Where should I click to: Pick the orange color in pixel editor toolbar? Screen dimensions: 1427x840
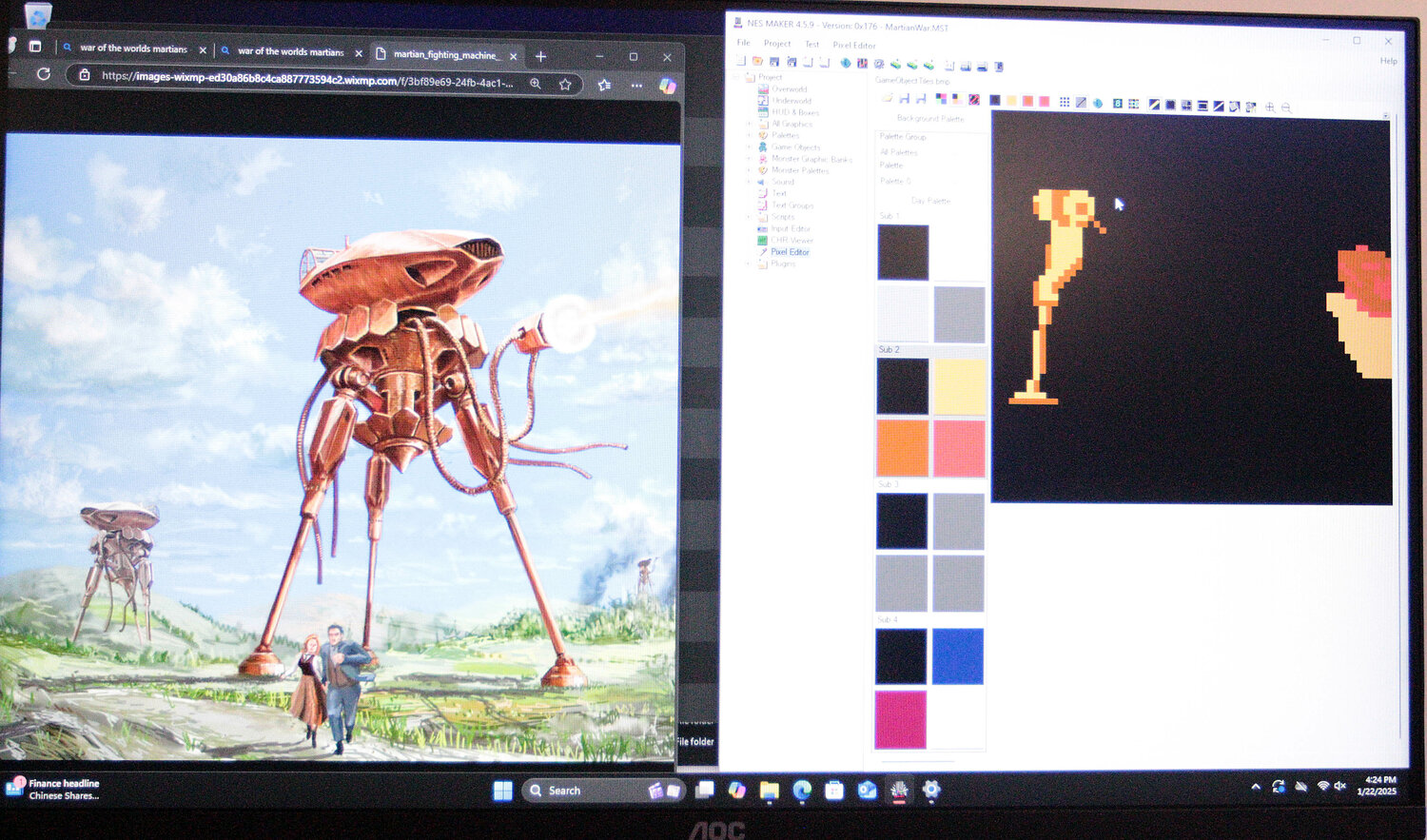(1028, 101)
